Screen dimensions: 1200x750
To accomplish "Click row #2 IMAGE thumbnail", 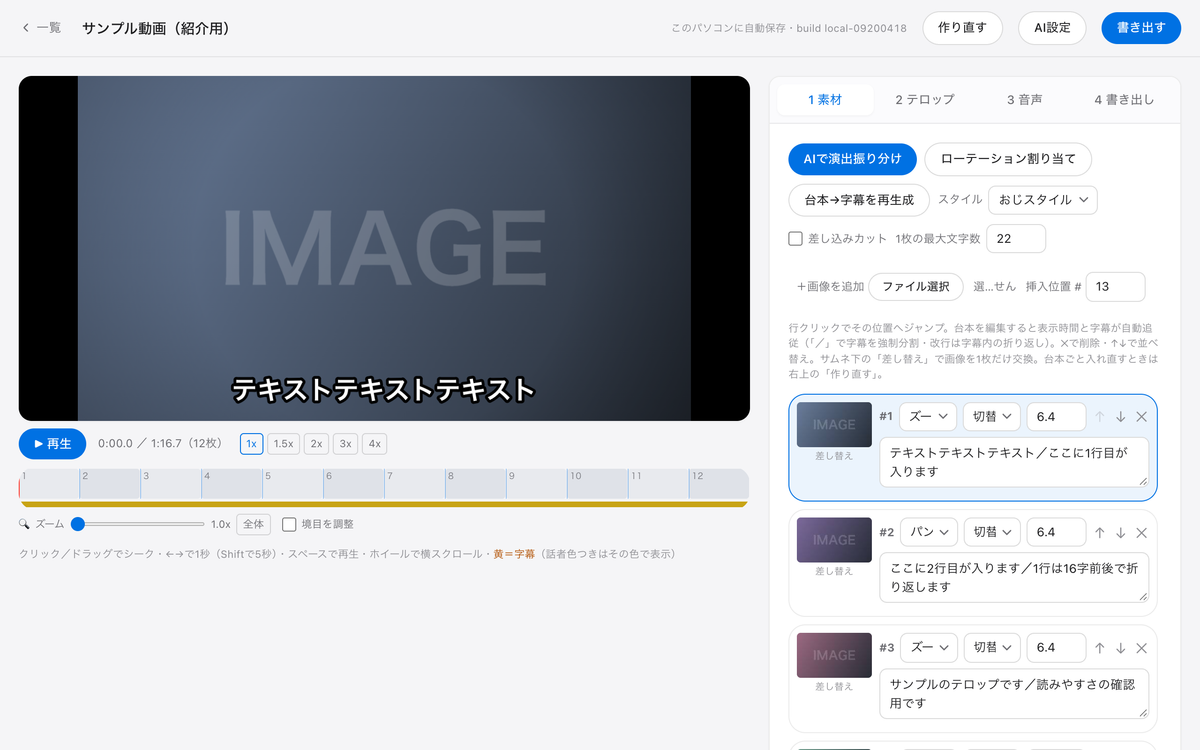I will point(834,540).
